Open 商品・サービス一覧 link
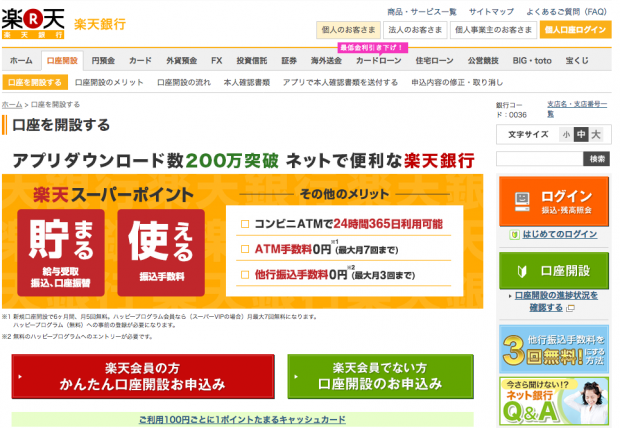 tap(422, 12)
